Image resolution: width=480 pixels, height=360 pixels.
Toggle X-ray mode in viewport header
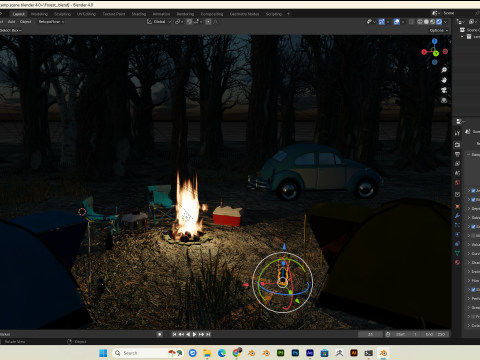411,22
